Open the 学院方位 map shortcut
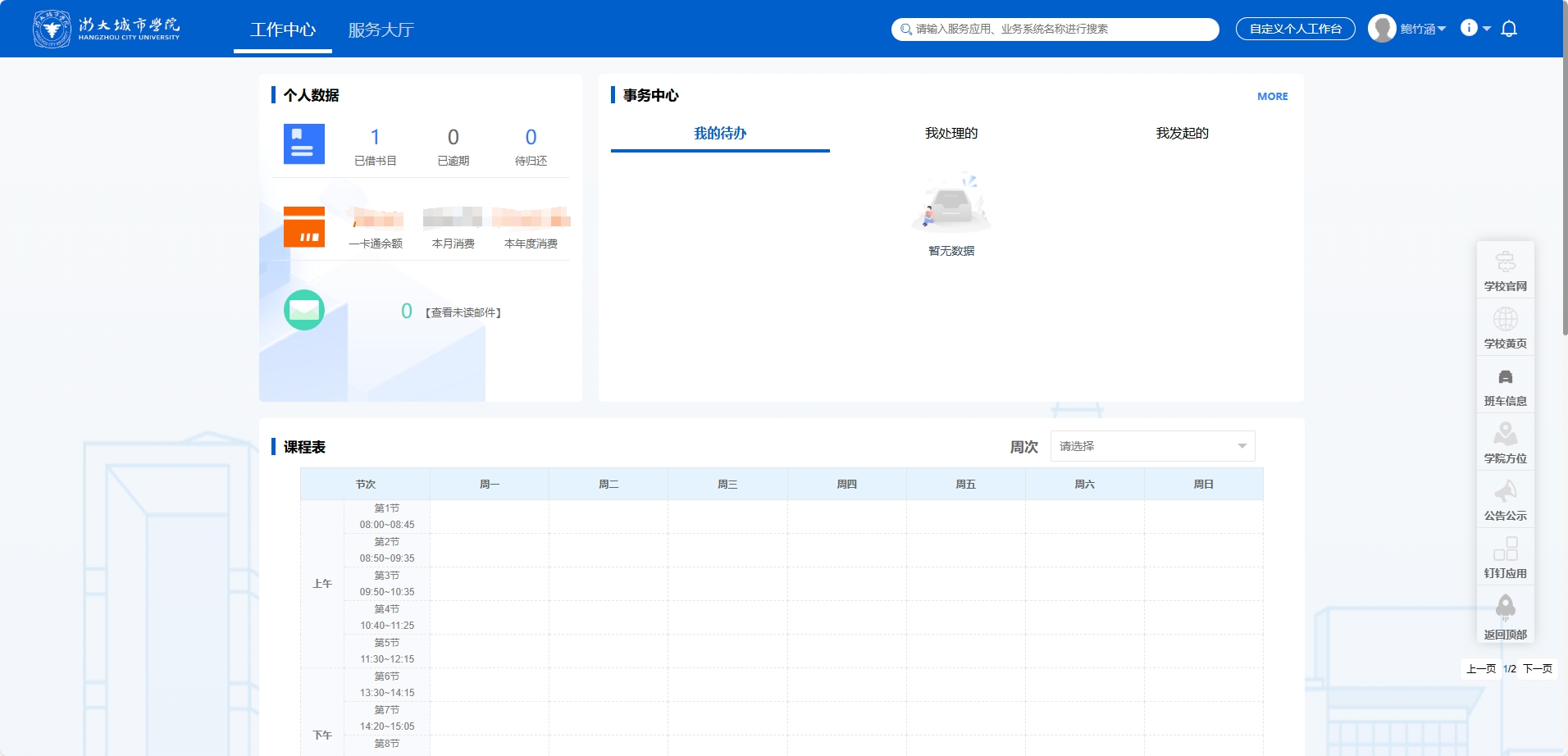 point(1506,443)
